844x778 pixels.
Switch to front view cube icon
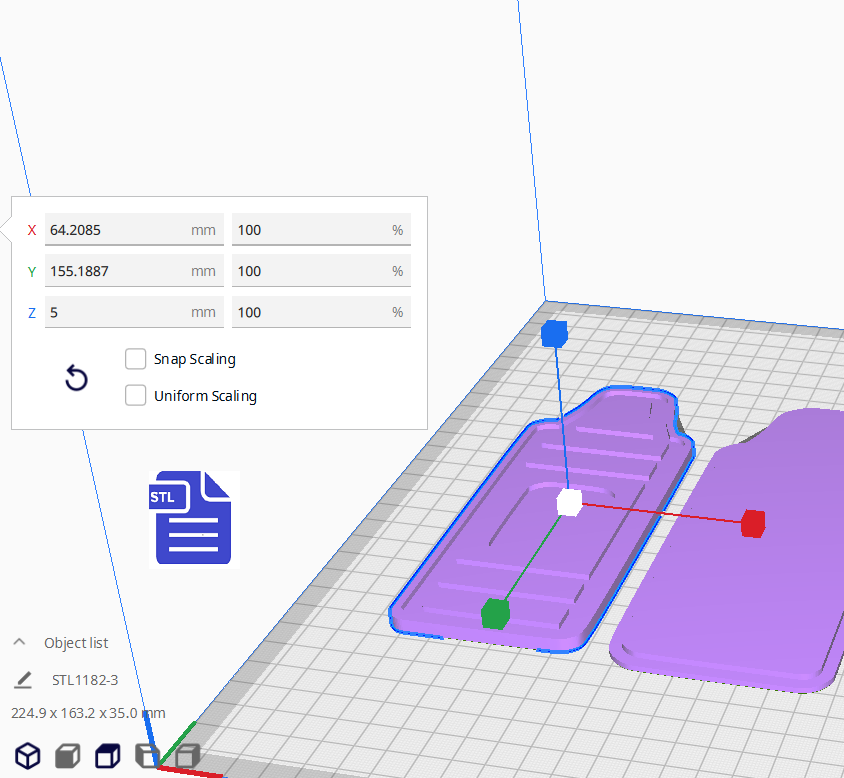67,756
